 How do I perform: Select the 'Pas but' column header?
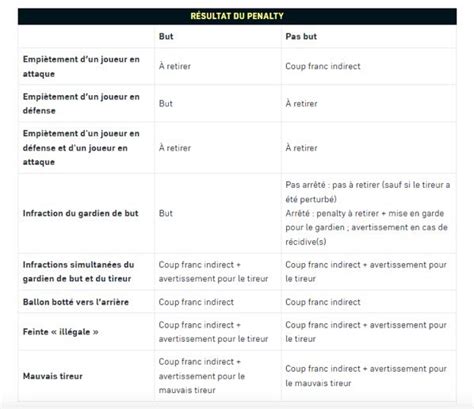pyautogui.click(x=301, y=36)
